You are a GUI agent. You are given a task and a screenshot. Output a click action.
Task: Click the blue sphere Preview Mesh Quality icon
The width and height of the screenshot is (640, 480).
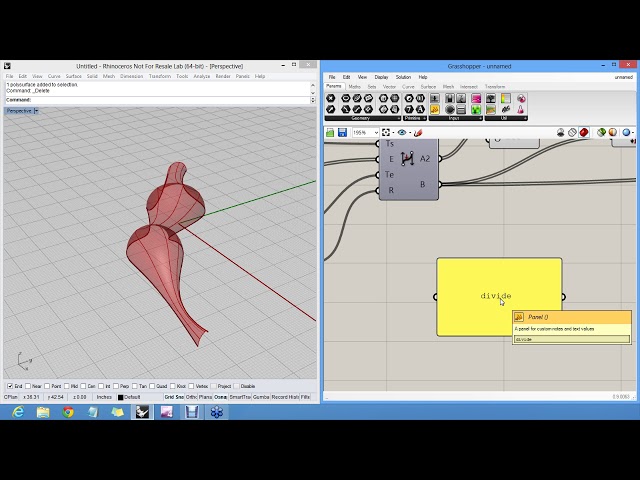tap(626, 132)
